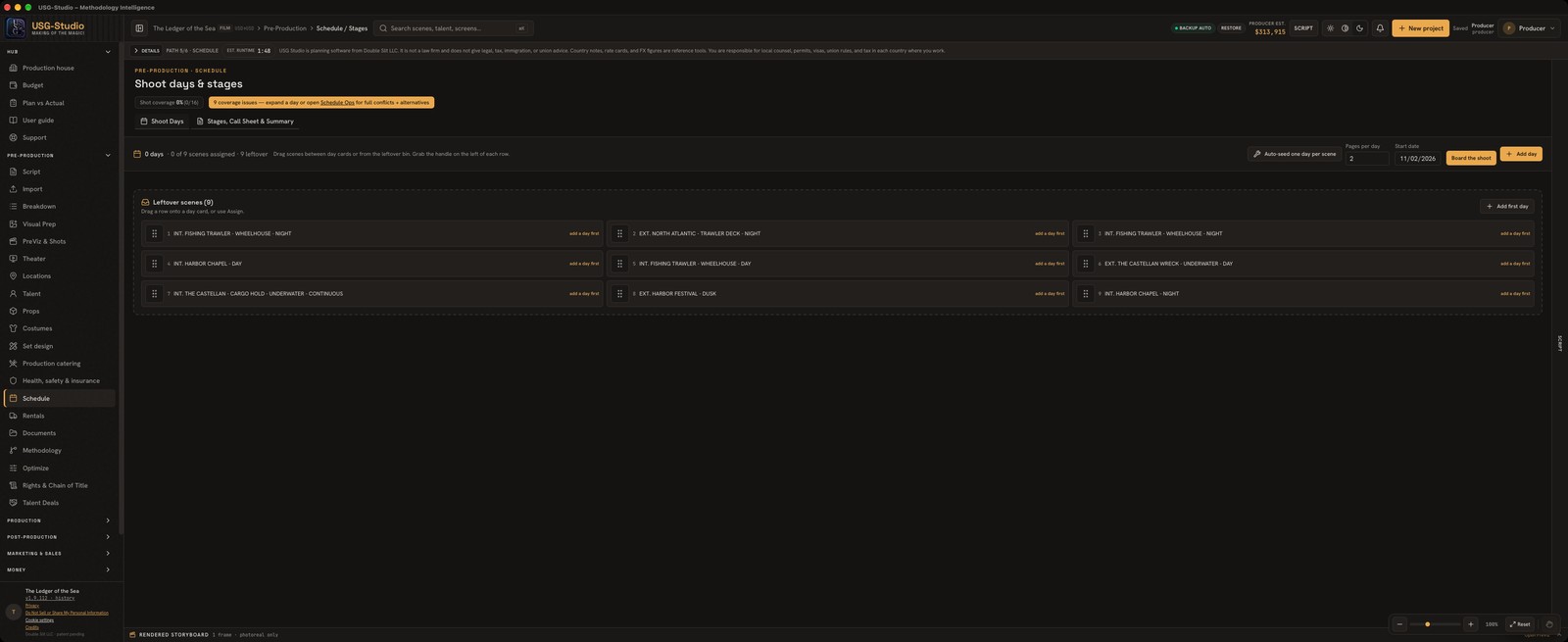Switch to light theme sun icon
Viewport: 1568px width, 642px height.
point(1330,28)
